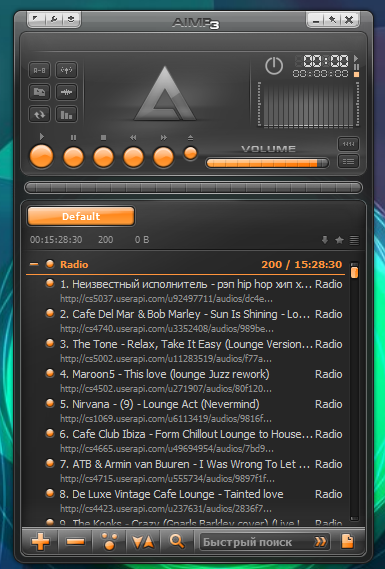385x569 pixels.
Task: Select the Radio group header
Action: point(186,264)
